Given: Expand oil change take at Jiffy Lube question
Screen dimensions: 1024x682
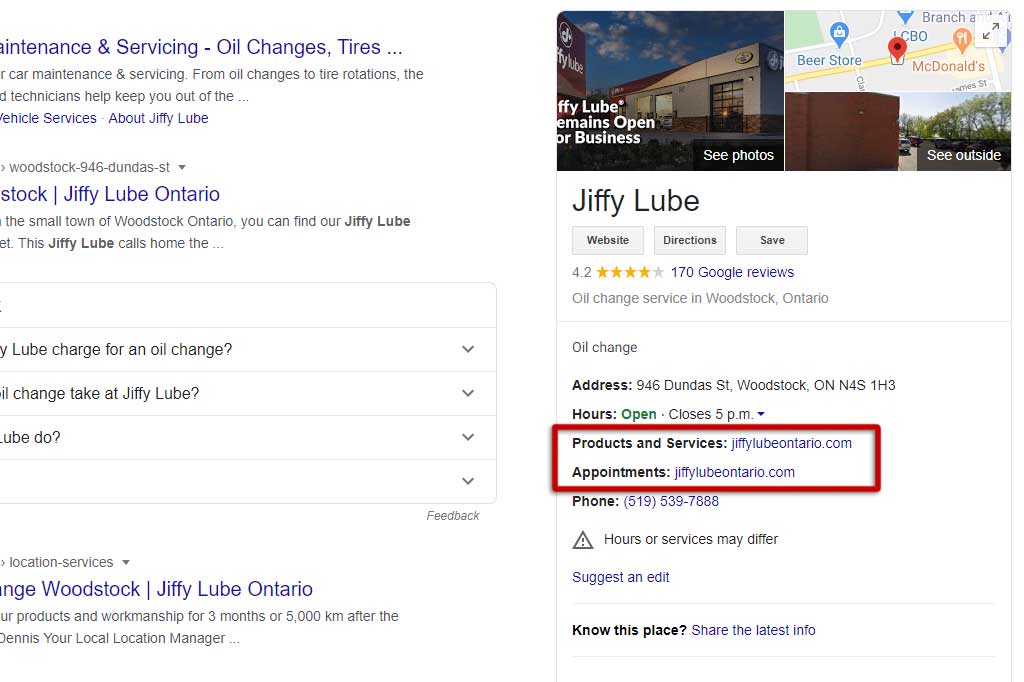Looking at the screenshot, I should pos(468,393).
